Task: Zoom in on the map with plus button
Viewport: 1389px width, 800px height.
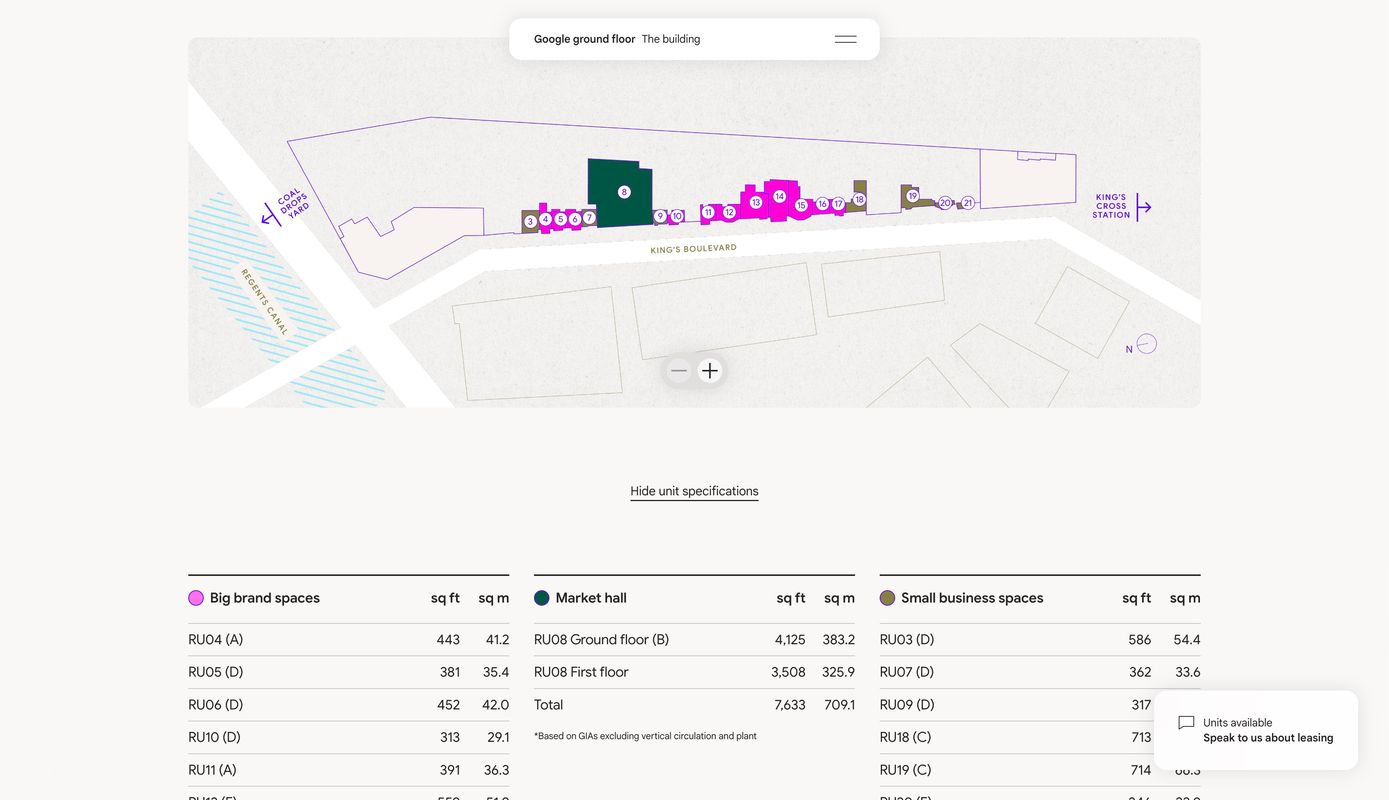Action: [710, 371]
